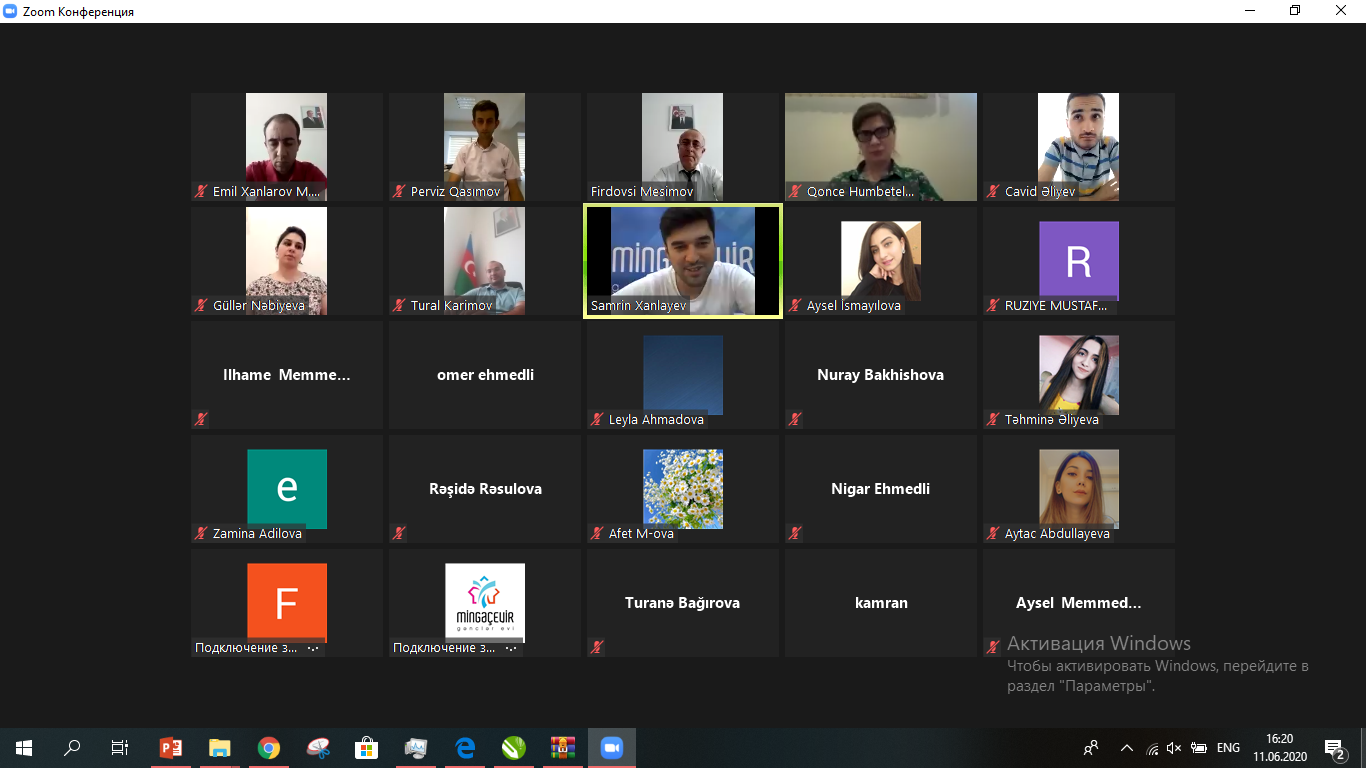Open Windows notification center with 2 alerts
The height and width of the screenshot is (768, 1366).
[x=1333, y=748]
